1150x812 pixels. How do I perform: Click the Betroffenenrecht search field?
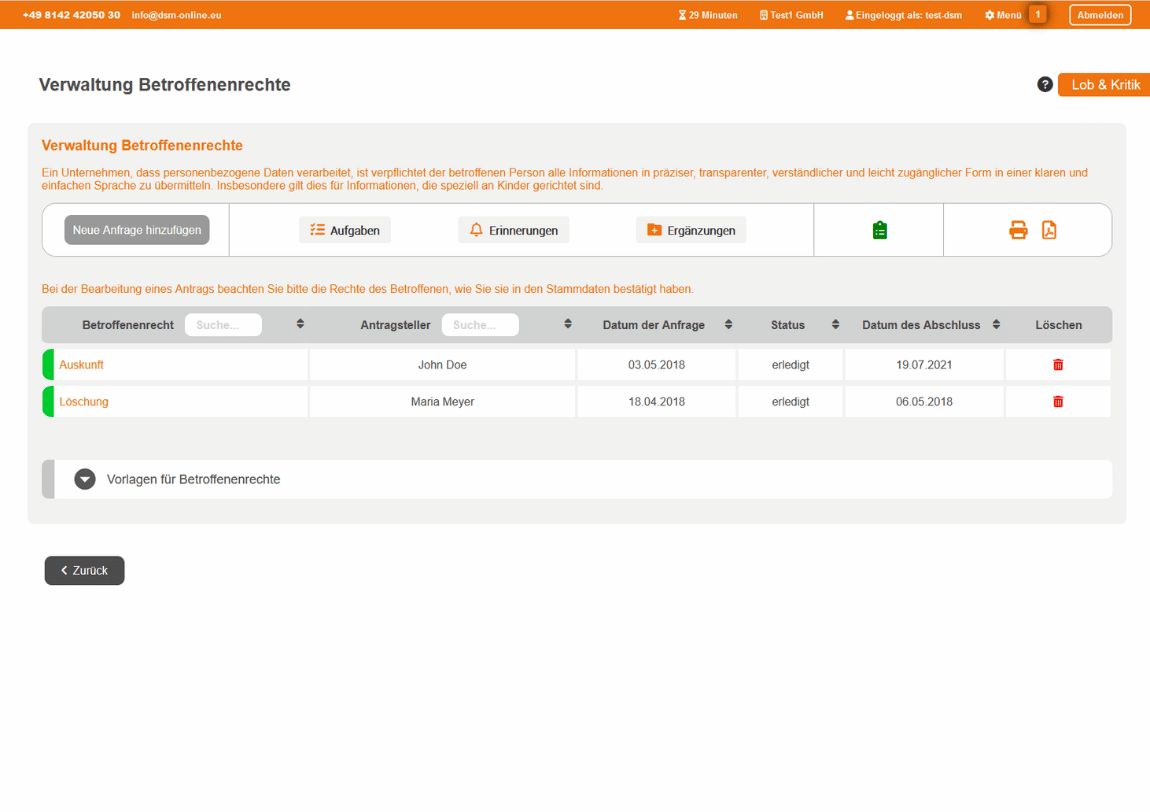pos(223,325)
